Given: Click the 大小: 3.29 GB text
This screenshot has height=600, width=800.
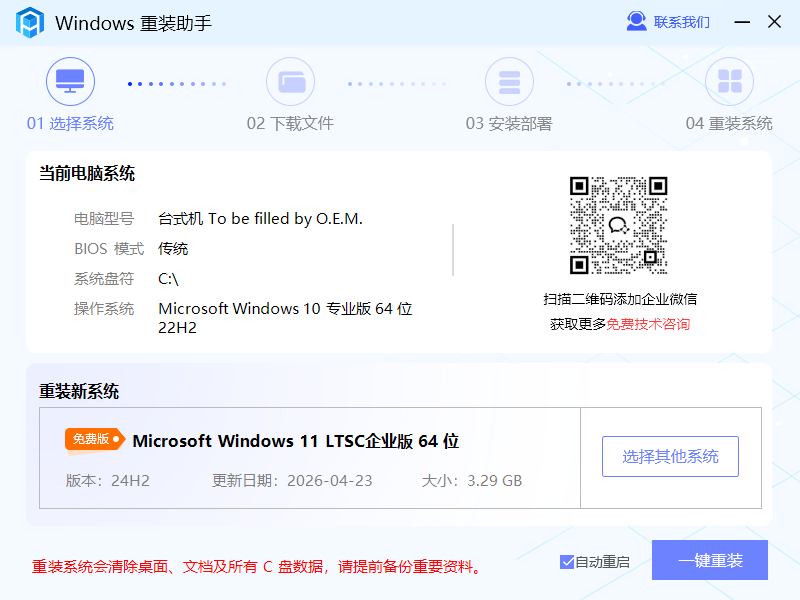Looking at the screenshot, I should tap(472, 481).
